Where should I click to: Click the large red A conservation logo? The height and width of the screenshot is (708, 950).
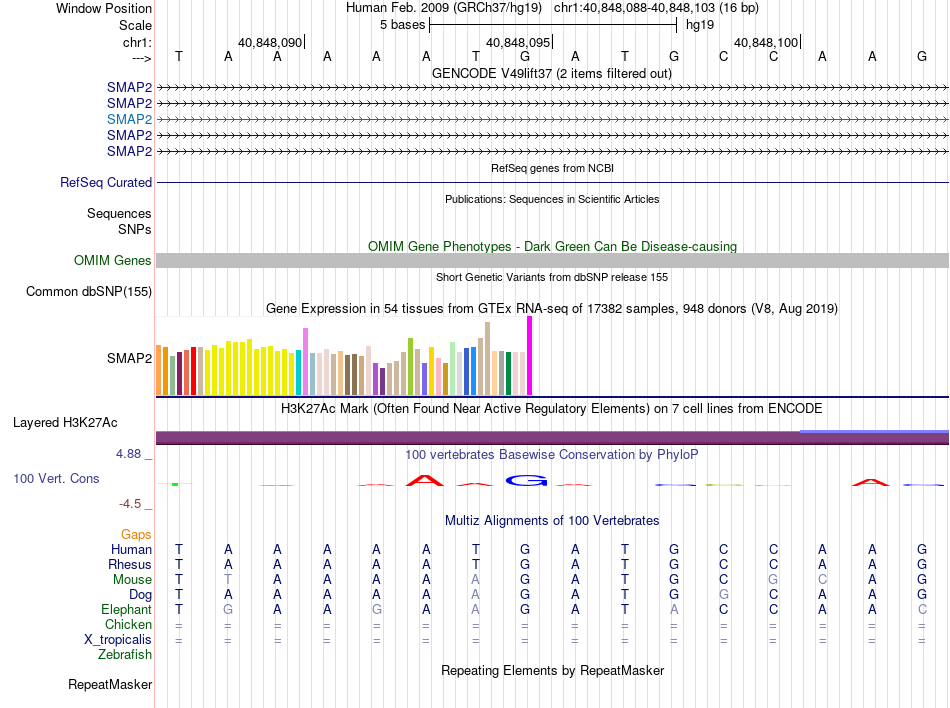coord(425,481)
